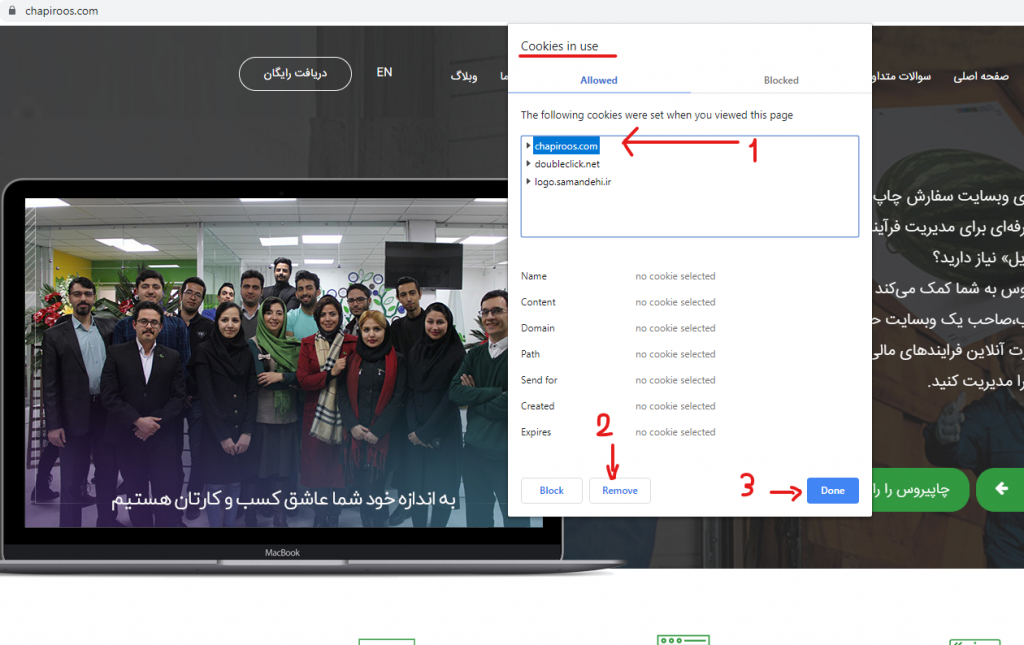
Task: Click the Created field label
Action: click(x=537, y=406)
